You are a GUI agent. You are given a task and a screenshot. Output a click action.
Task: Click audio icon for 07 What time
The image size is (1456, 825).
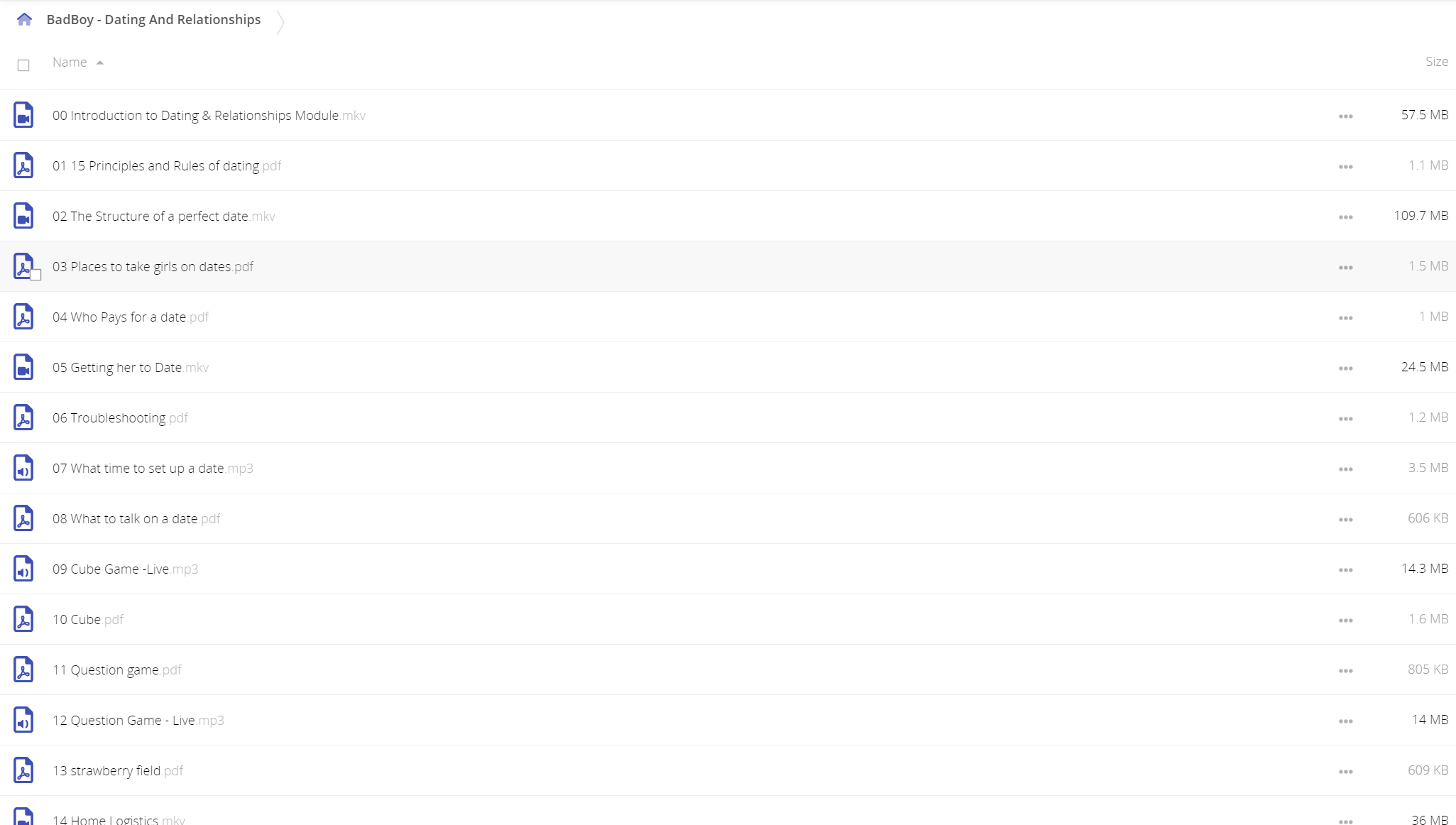pyautogui.click(x=23, y=468)
